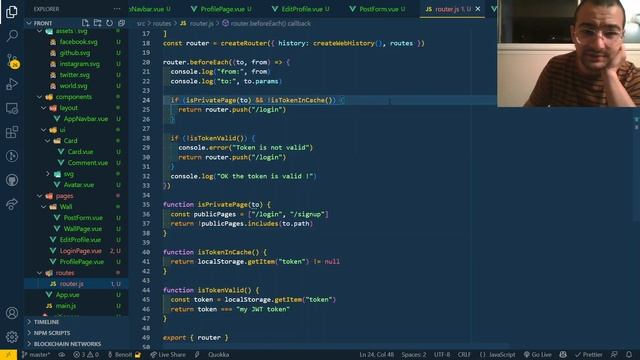
Task: Click the UTF-8 encoding selector
Action: tap(442, 355)
